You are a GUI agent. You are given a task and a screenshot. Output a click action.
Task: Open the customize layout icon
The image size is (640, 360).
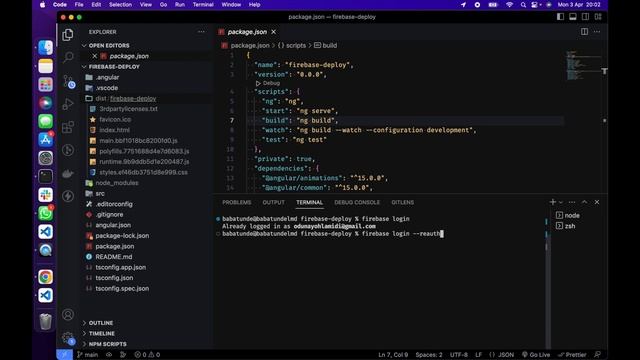(x=598, y=17)
